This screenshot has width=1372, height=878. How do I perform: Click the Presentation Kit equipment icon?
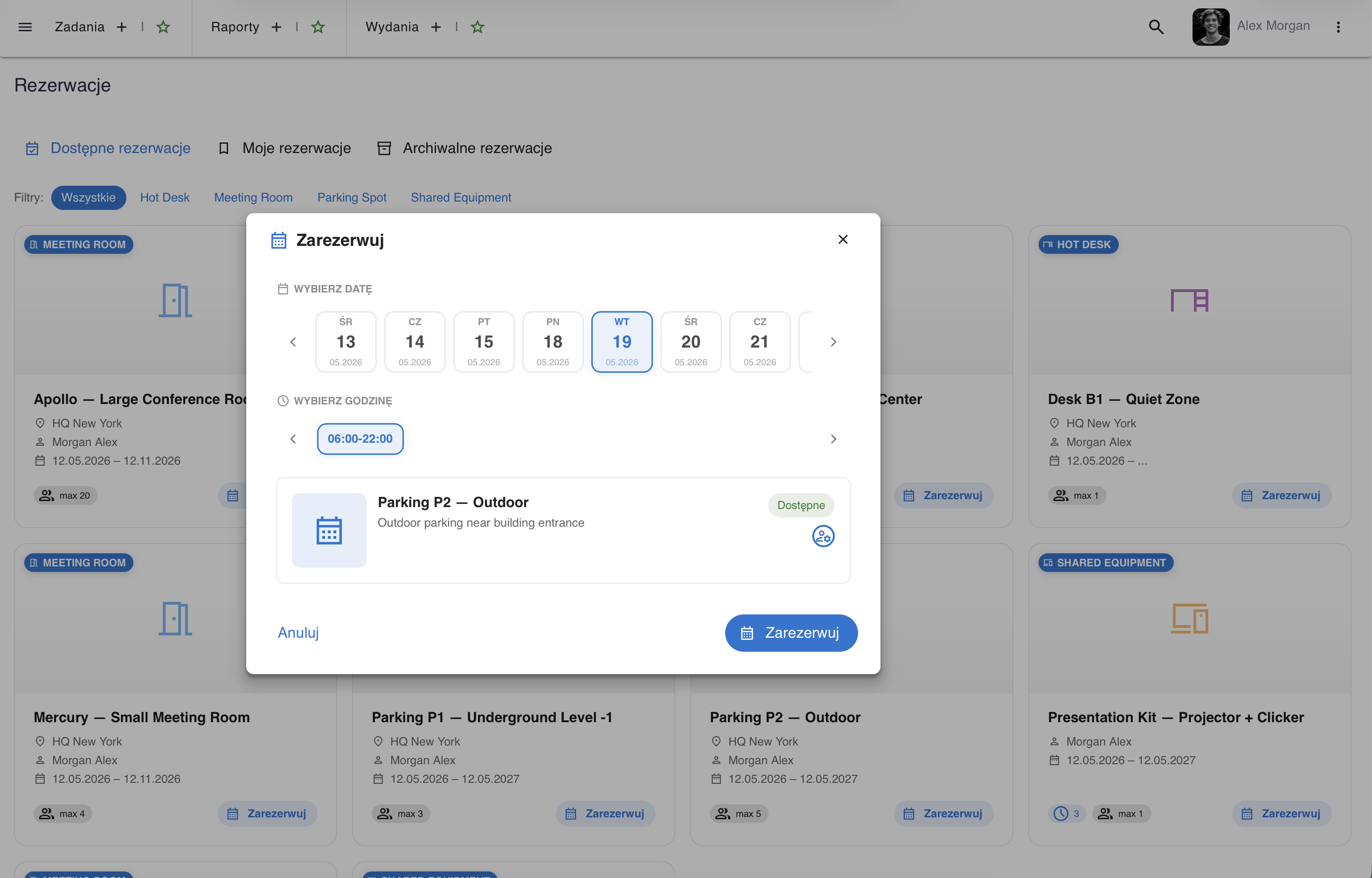coord(1190,619)
